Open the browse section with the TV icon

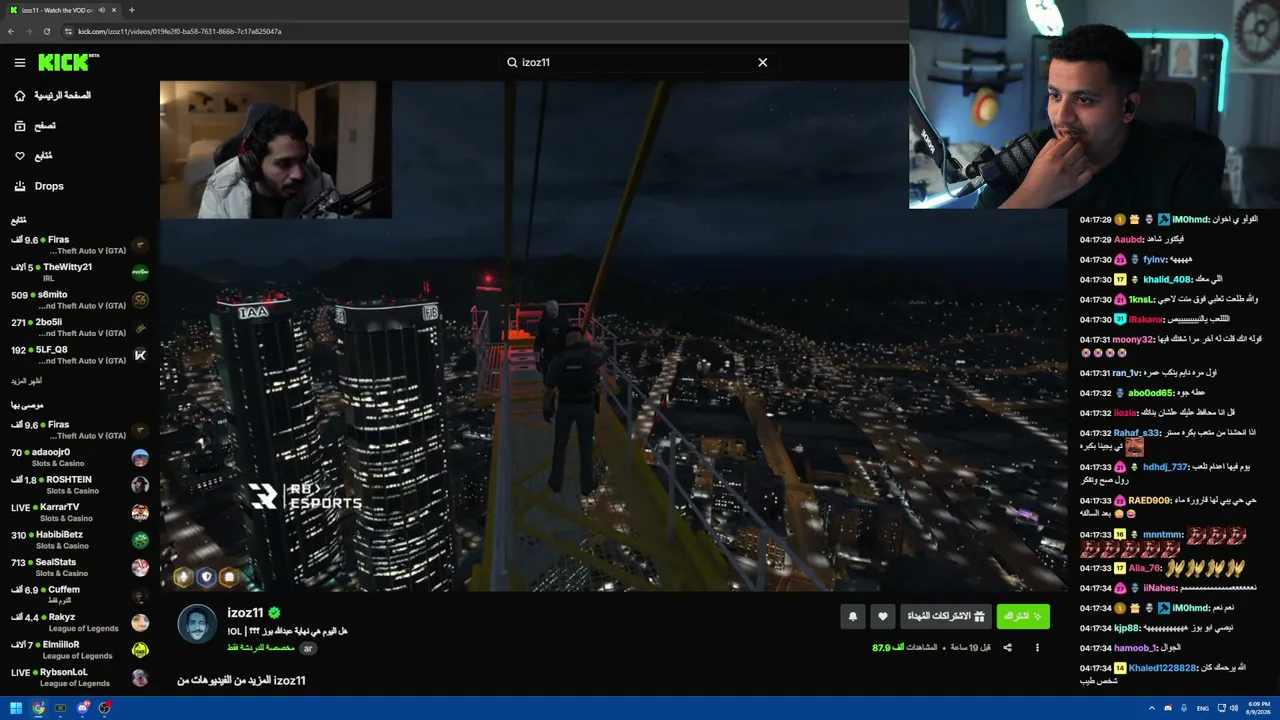[x=35, y=126]
